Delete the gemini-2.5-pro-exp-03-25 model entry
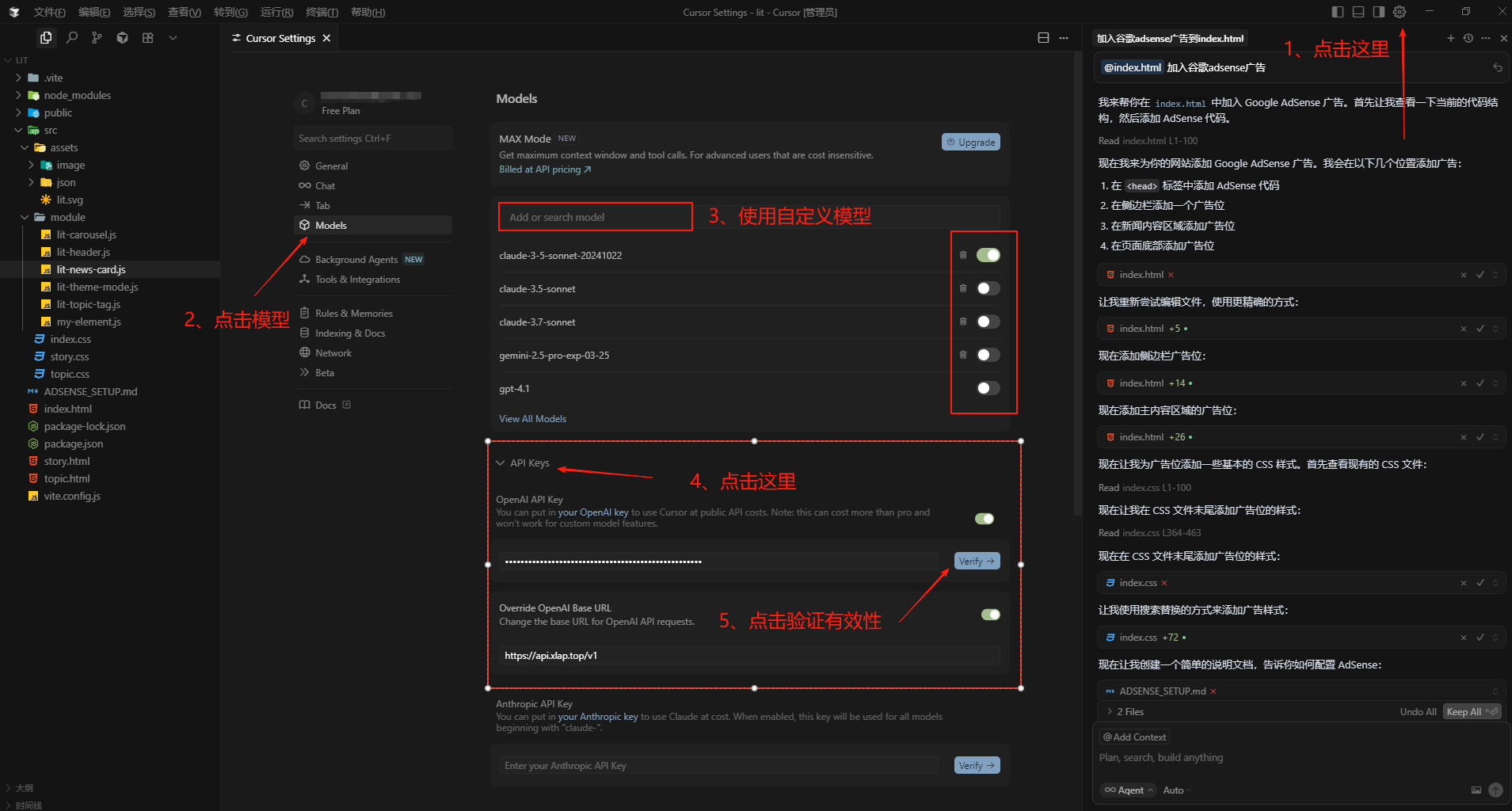Image resolution: width=1512 pixels, height=811 pixels. pyautogui.click(x=963, y=355)
